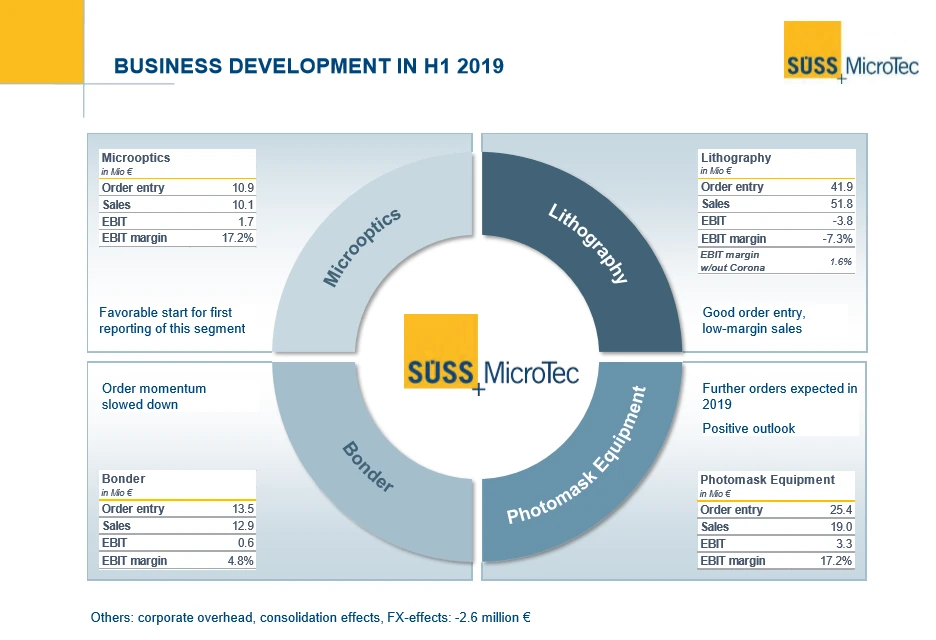This screenshot has height=640, width=936.
Task: Click the 'Good order entry, low-margin sales' note
Action: click(754, 320)
